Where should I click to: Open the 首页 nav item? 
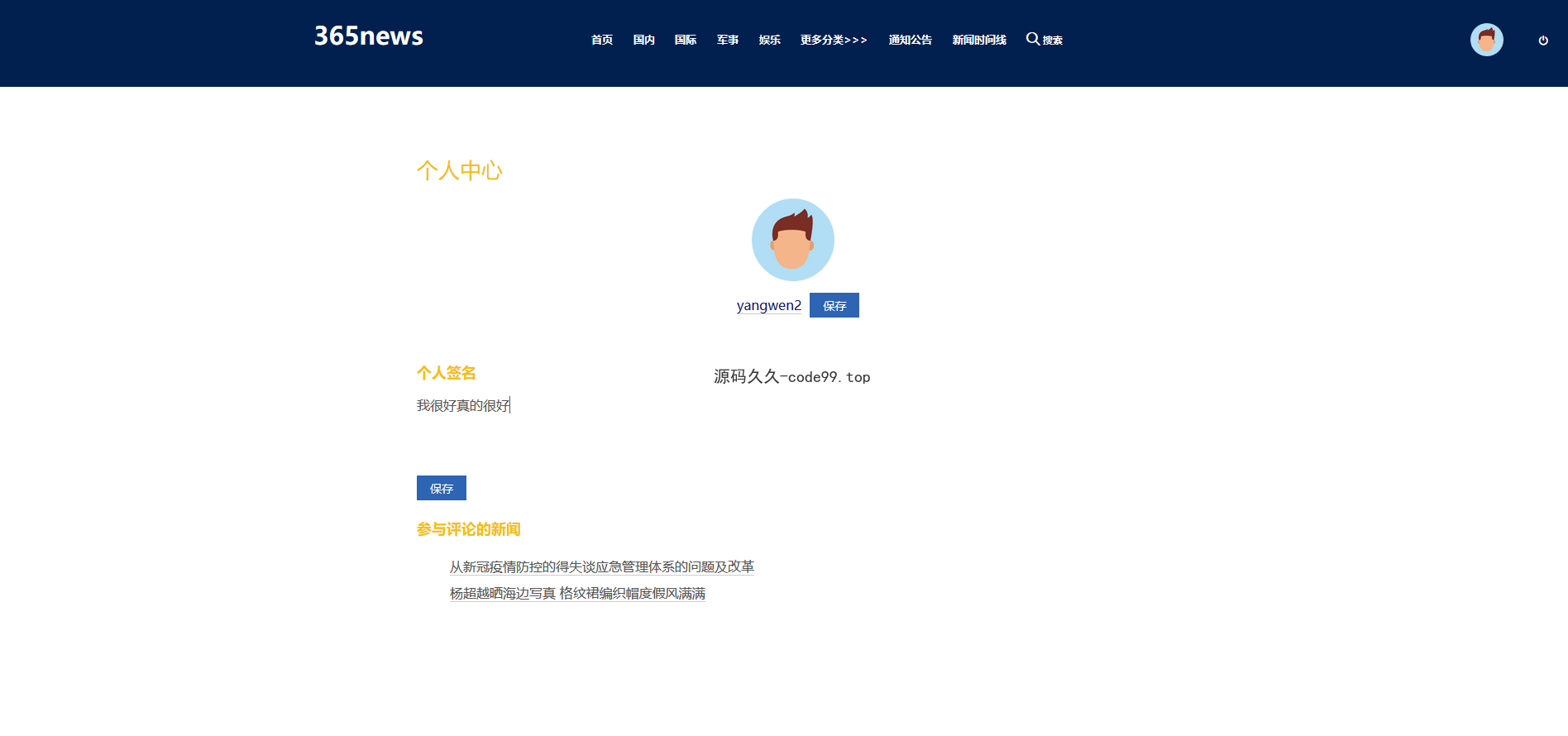[x=602, y=40]
